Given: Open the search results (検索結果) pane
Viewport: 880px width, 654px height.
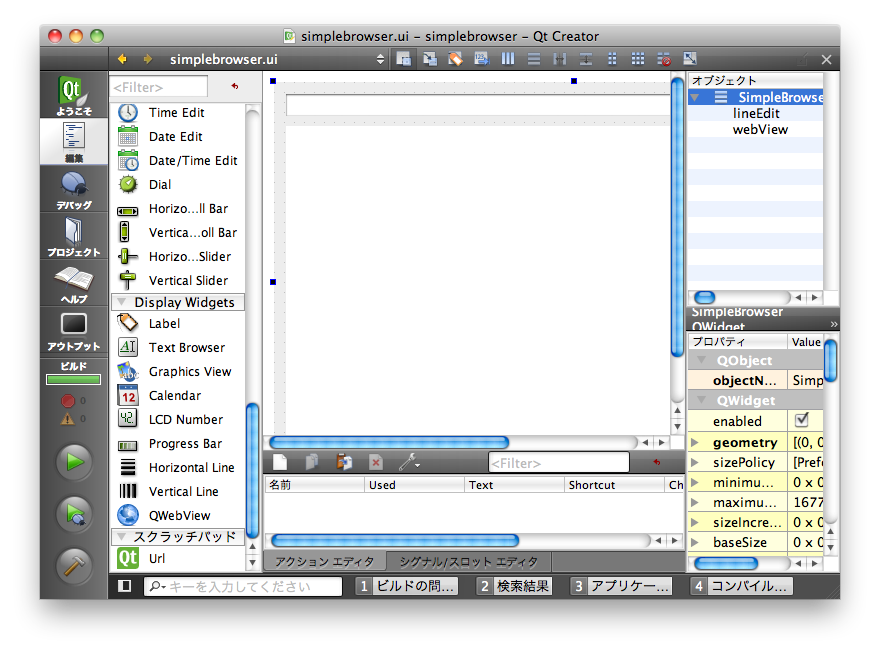Looking at the screenshot, I should (x=515, y=586).
